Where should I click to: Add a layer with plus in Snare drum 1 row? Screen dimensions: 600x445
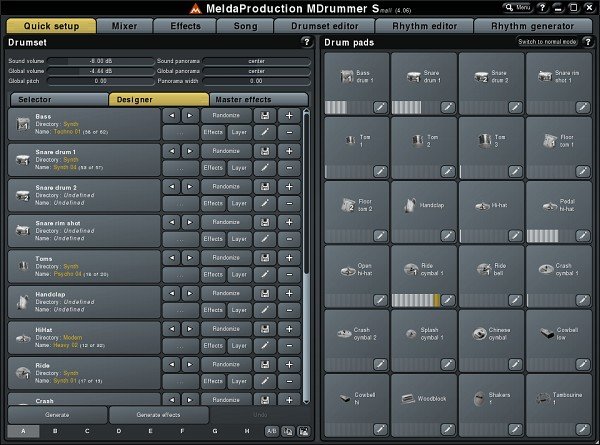coord(289,151)
